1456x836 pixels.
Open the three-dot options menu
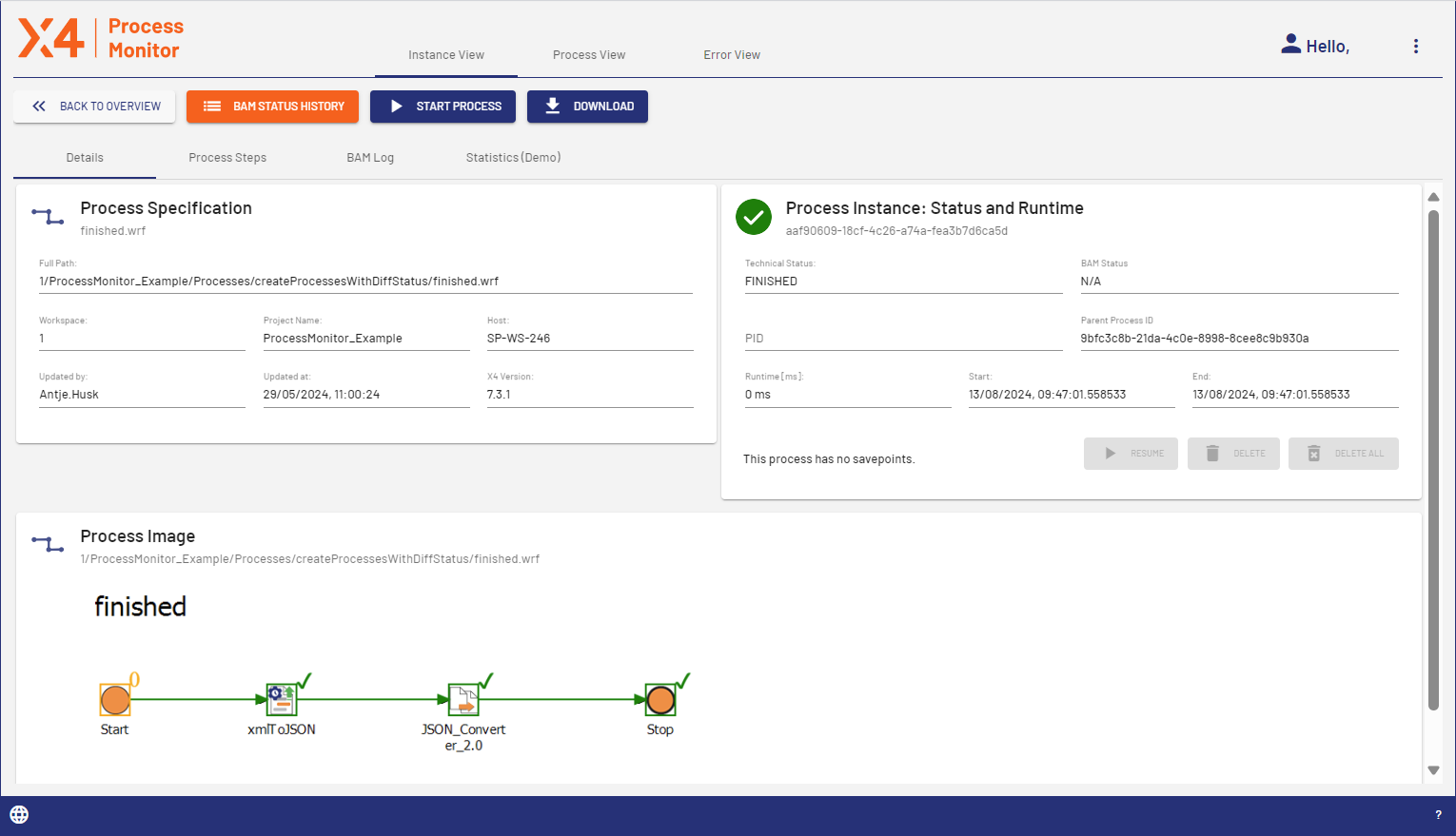1415,47
